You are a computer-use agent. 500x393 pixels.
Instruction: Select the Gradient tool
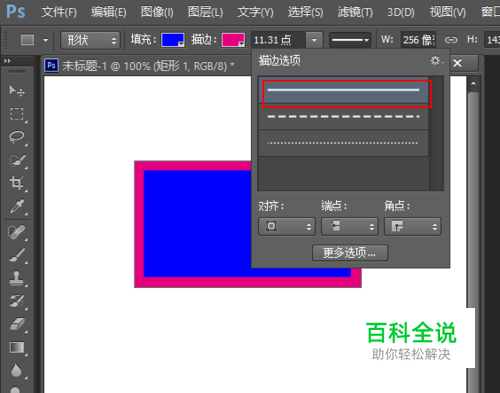[x=17, y=347]
